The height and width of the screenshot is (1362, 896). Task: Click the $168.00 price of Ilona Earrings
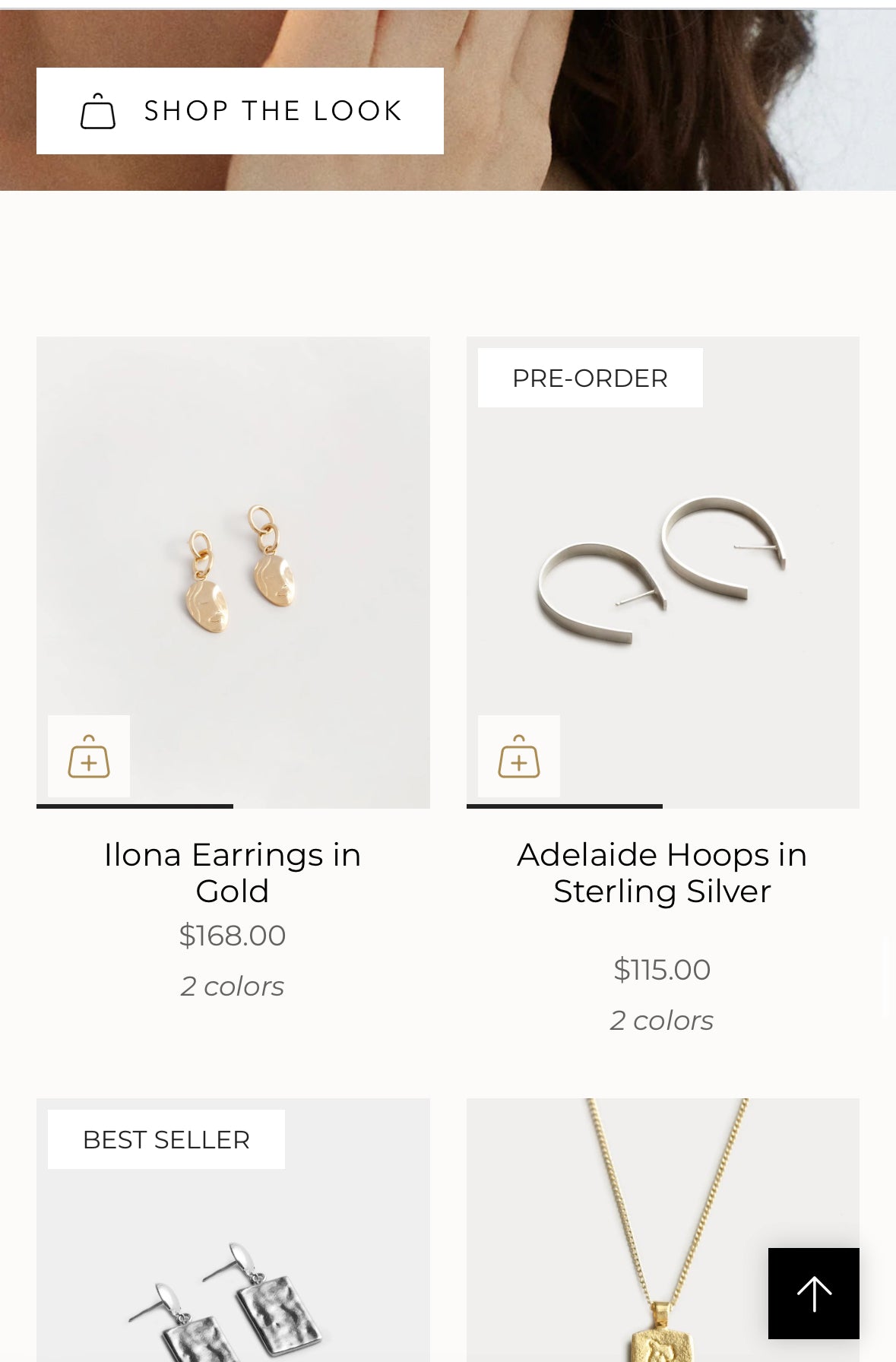pos(233,935)
